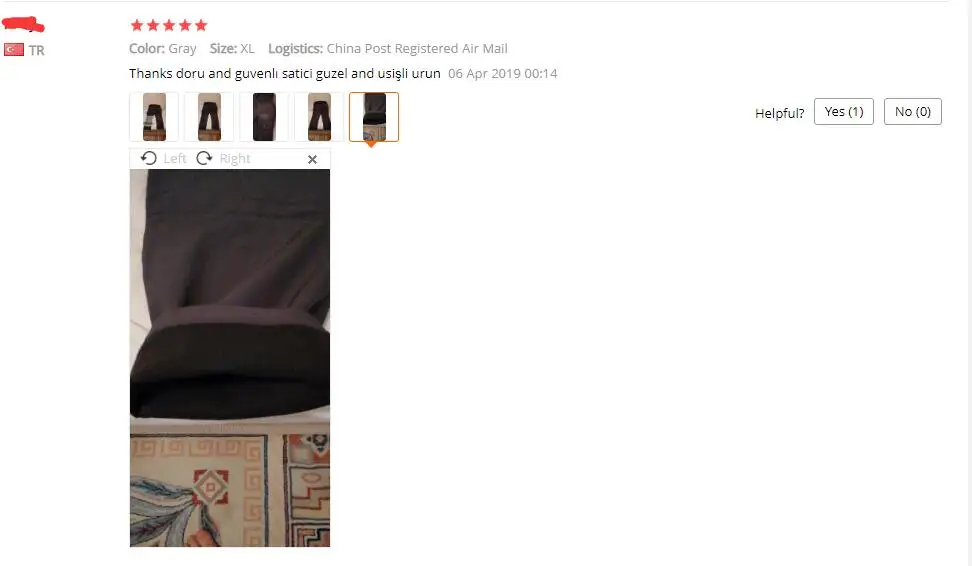This screenshot has height=566, width=972.
Task: Vote No (0) on review helpfulness
Action: [x=912, y=112]
